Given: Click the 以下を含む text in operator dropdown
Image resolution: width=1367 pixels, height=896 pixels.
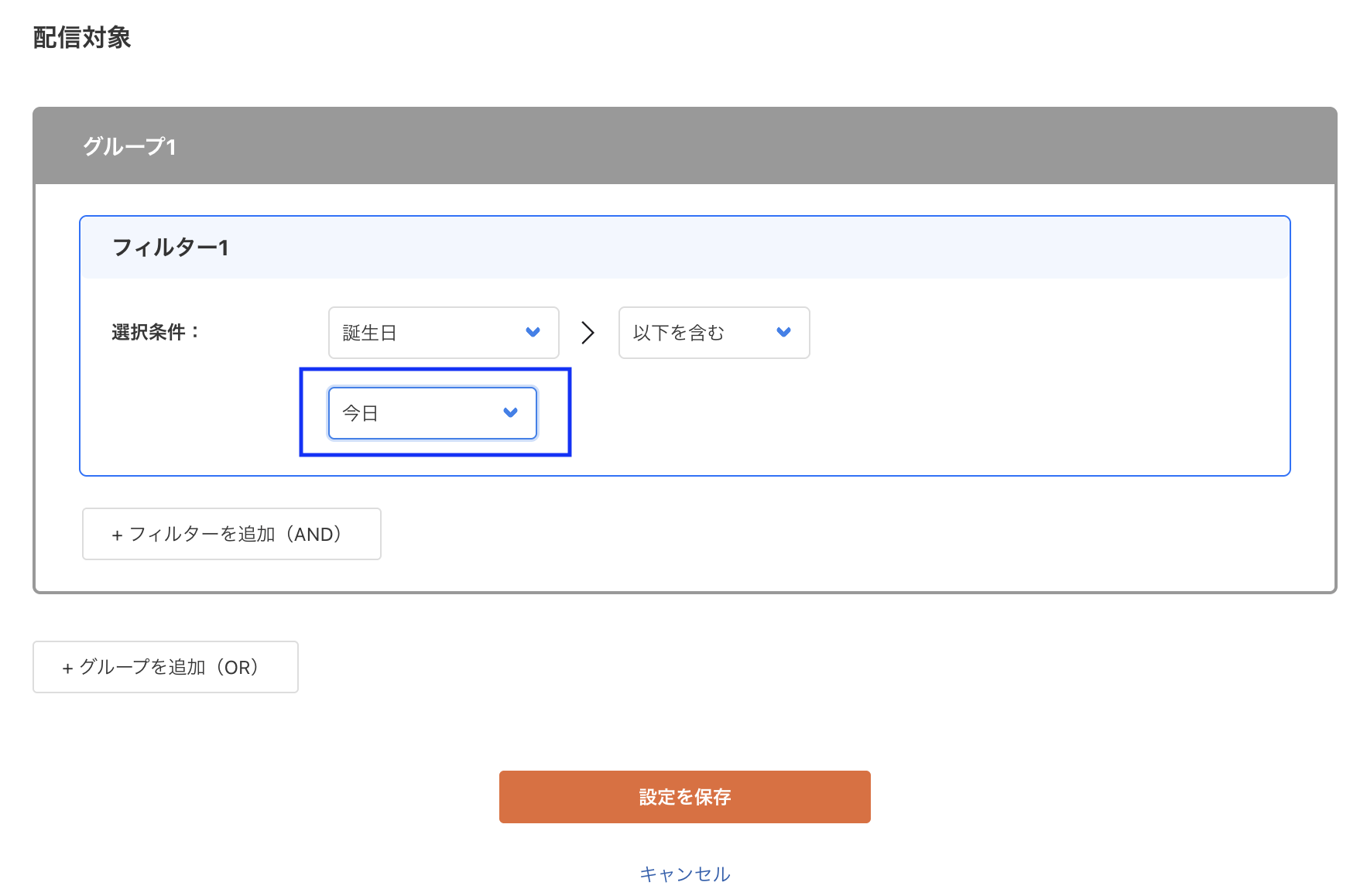Looking at the screenshot, I should tap(678, 333).
